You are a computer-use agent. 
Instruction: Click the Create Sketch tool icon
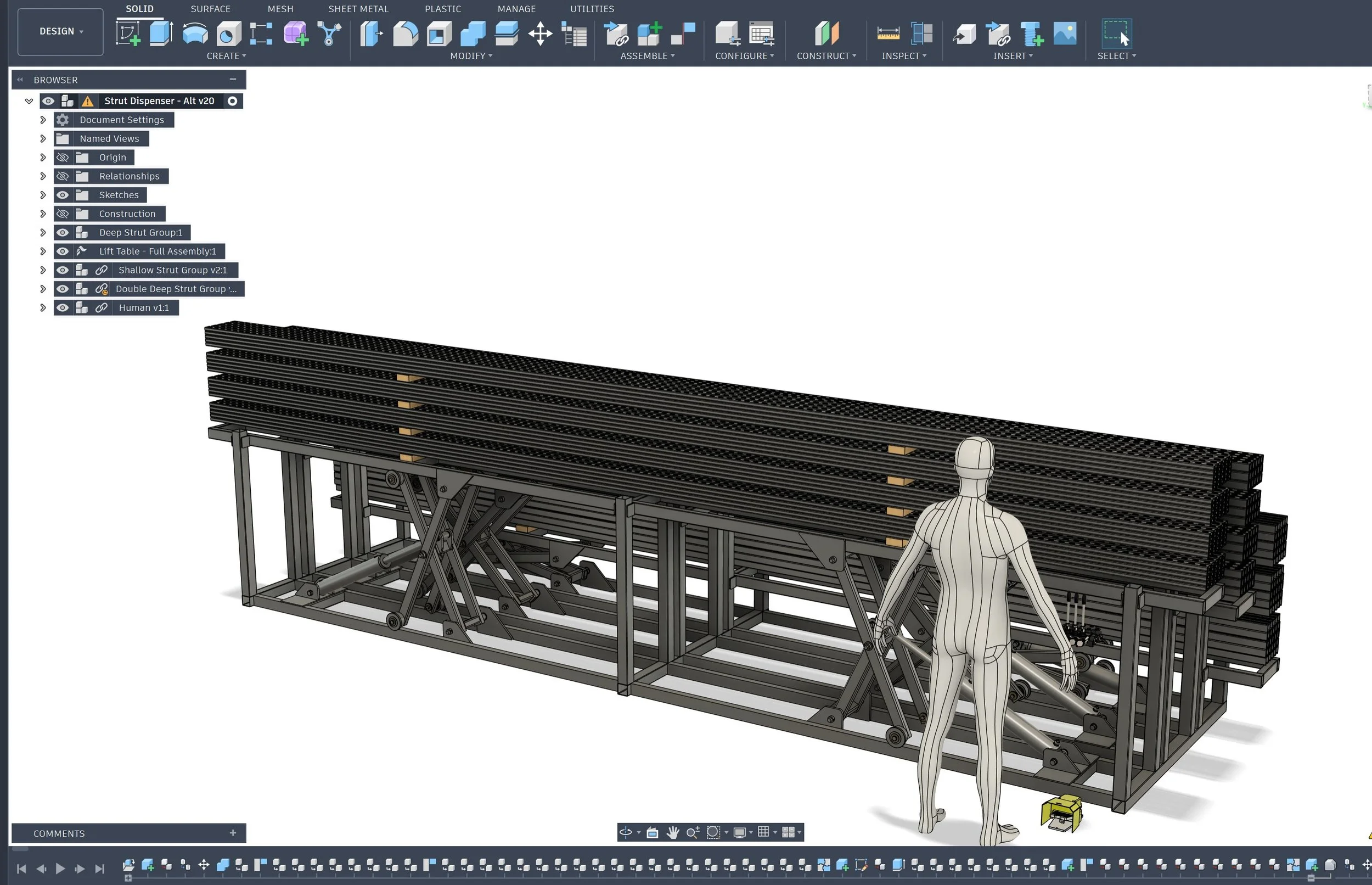(128, 33)
